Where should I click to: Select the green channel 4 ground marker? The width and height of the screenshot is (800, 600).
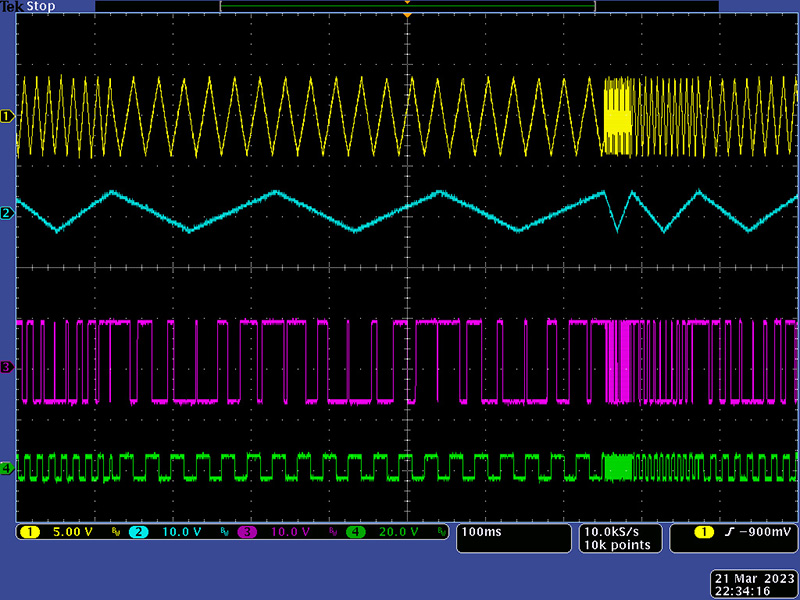point(7,467)
